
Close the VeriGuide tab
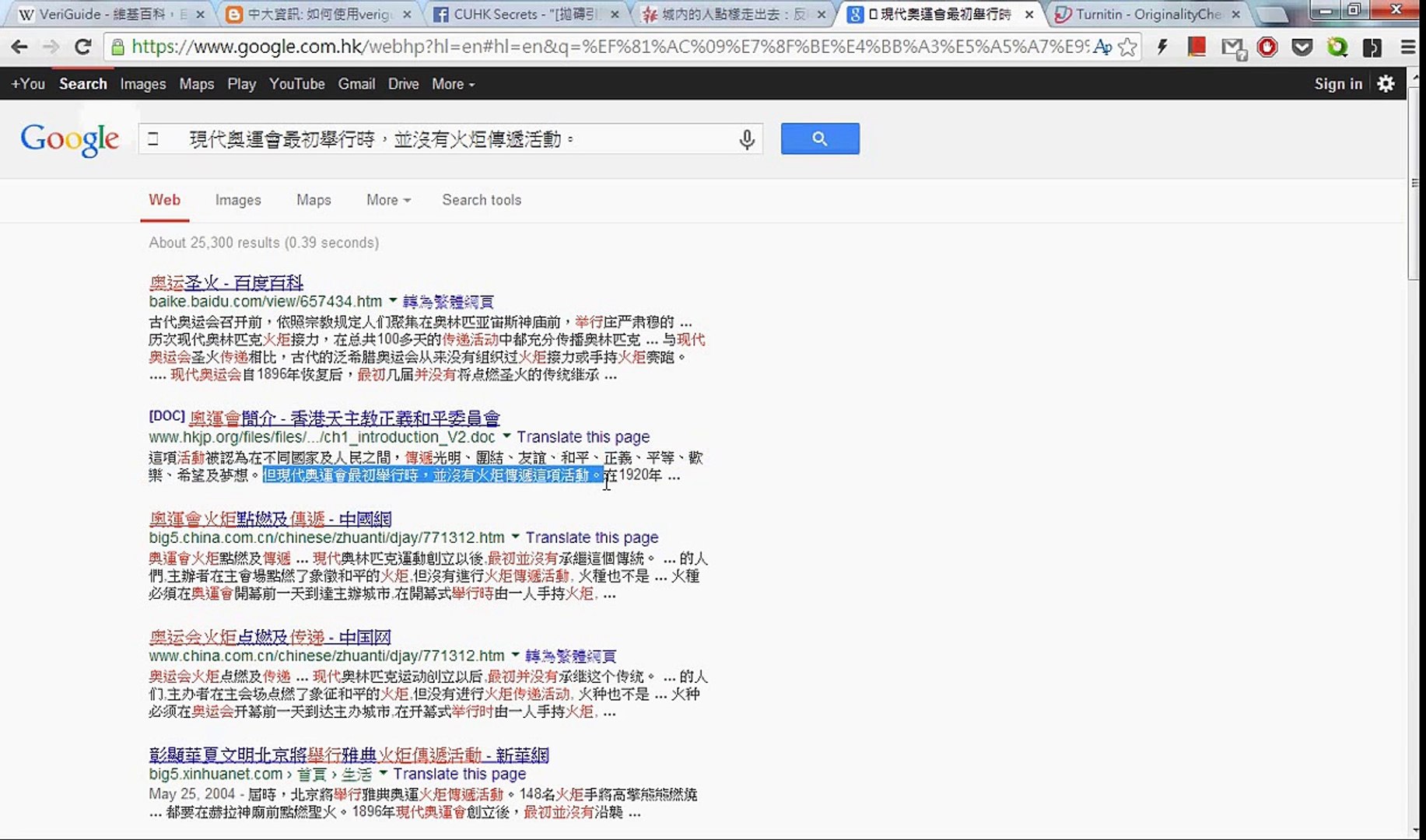click(x=200, y=14)
